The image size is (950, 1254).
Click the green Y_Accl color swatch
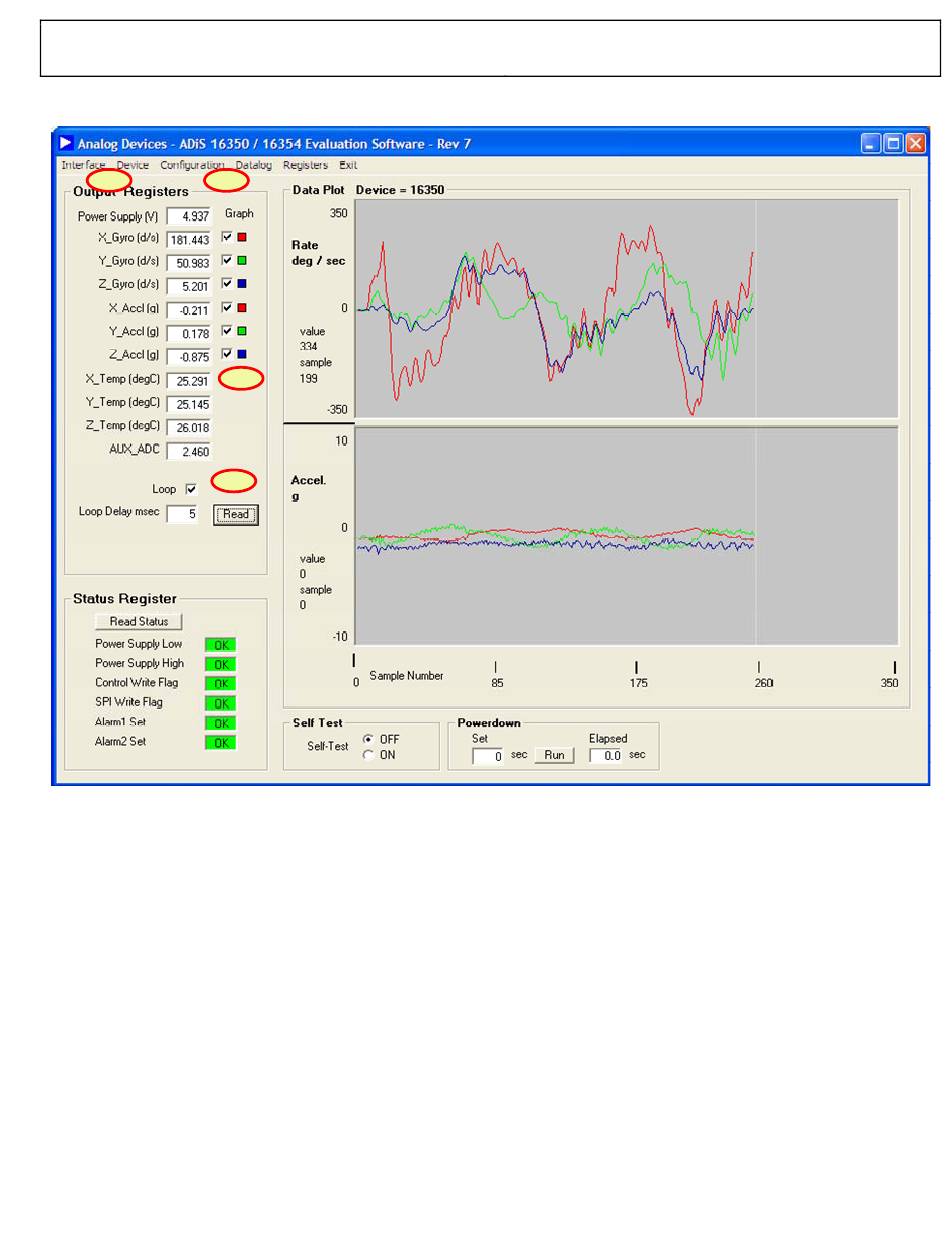point(242,330)
